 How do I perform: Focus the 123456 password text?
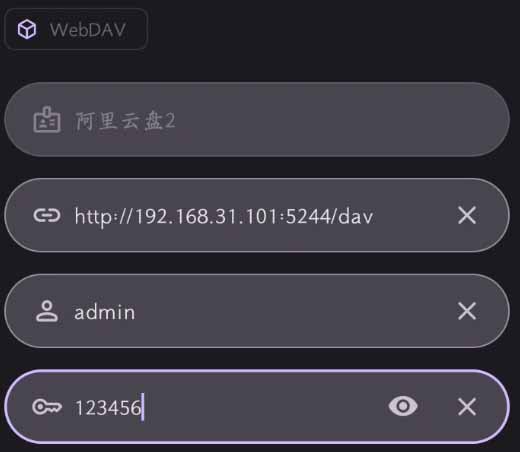108,407
